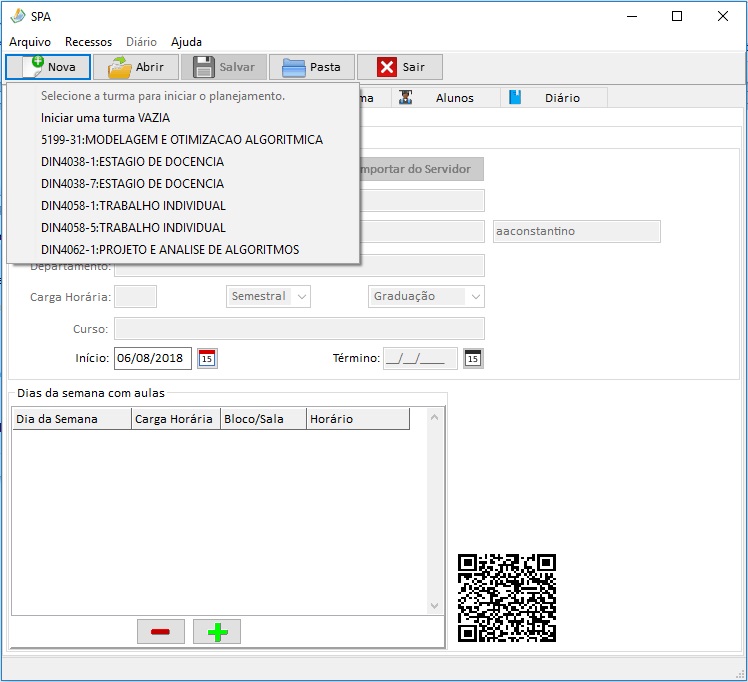Expand the Semestral dropdown
Image resolution: width=748 pixels, height=682 pixels.
pyautogui.click(x=267, y=296)
